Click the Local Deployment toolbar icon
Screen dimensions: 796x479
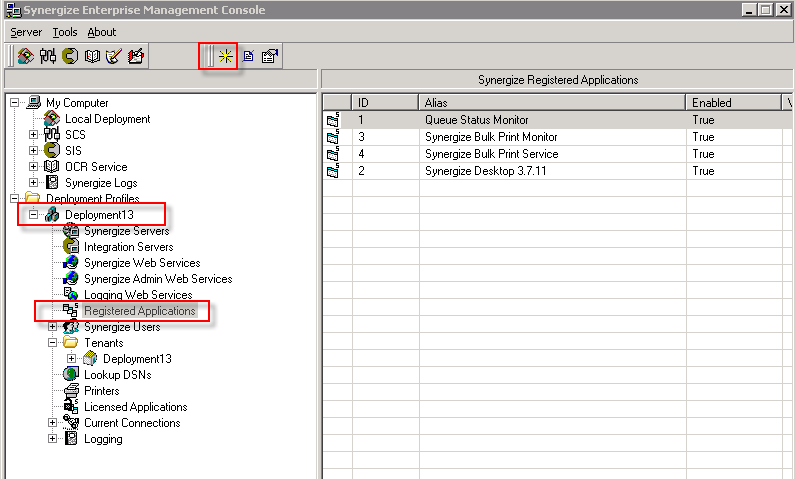point(26,55)
